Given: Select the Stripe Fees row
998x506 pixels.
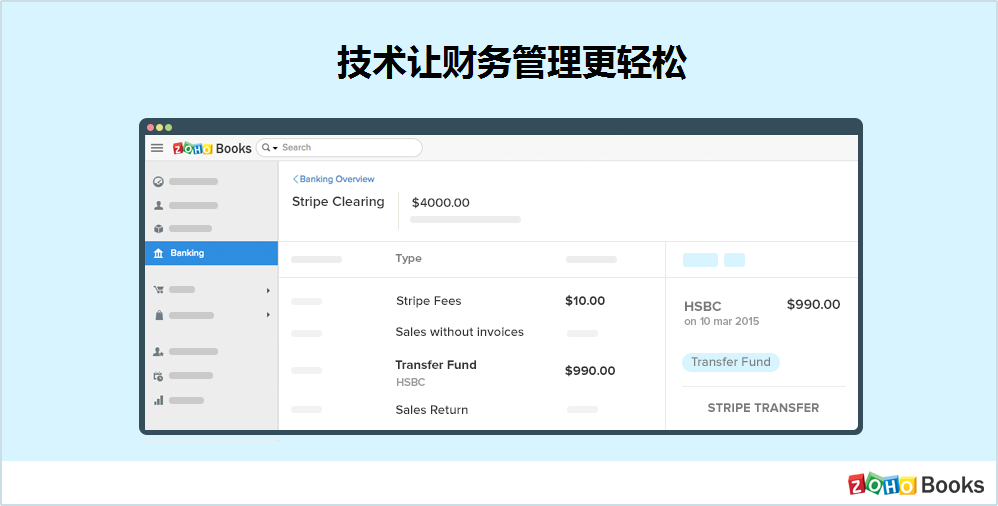Looking at the screenshot, I should coord(472,301).
